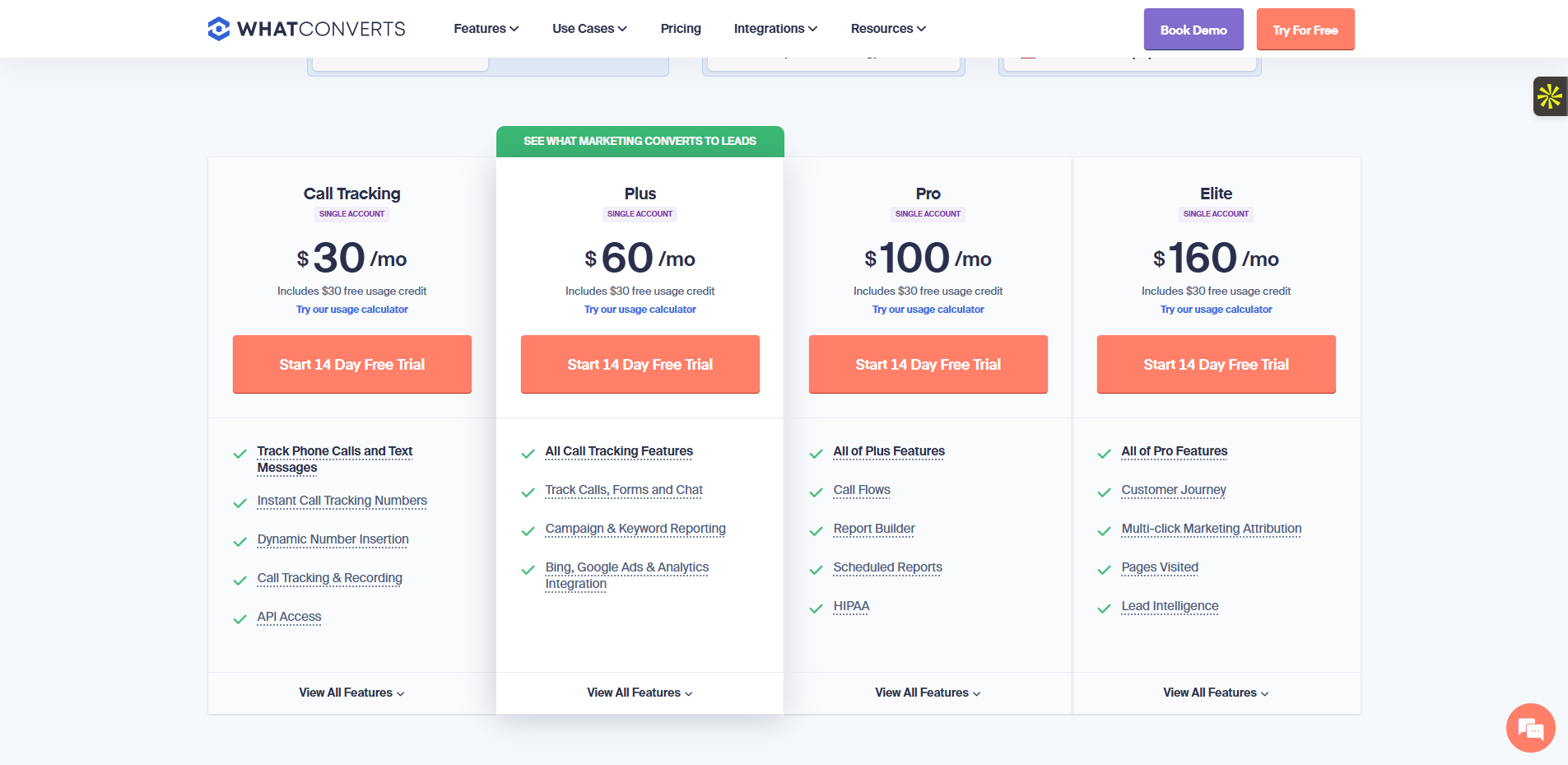Viewport: 1568px width, 765px height.
Task: Open usage calculator link under Elite plan
Action: click(x=1216, y=310)
